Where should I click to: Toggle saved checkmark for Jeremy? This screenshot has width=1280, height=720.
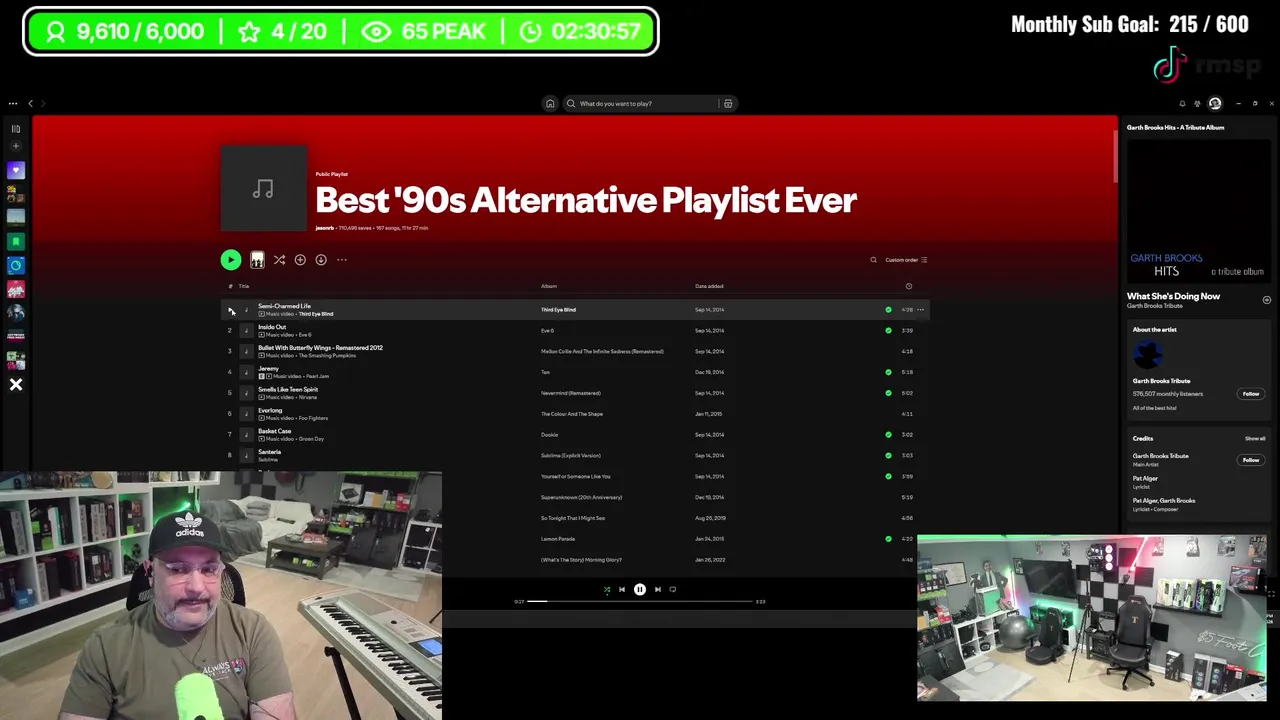888,372
